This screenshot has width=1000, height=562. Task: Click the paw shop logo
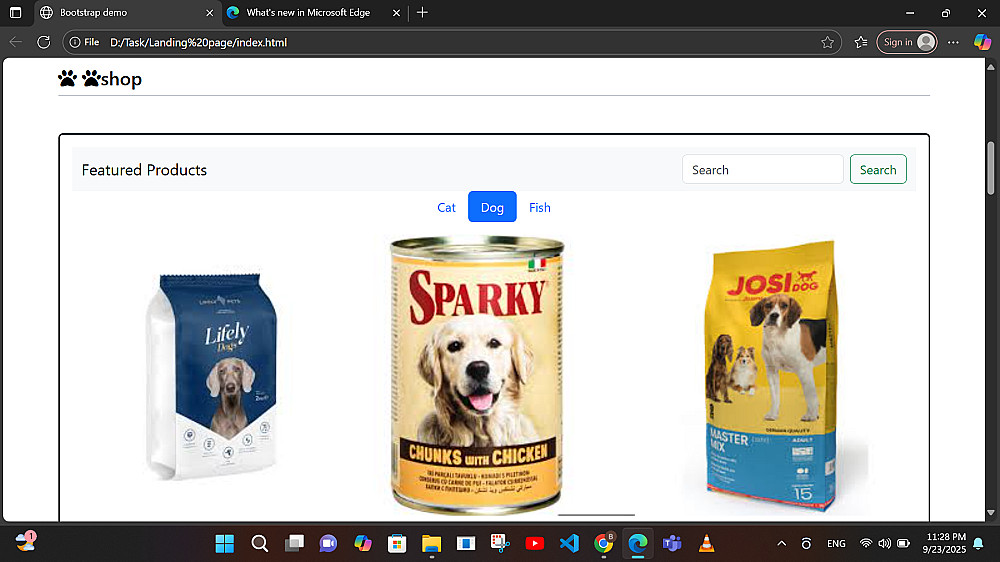[99, 79]
